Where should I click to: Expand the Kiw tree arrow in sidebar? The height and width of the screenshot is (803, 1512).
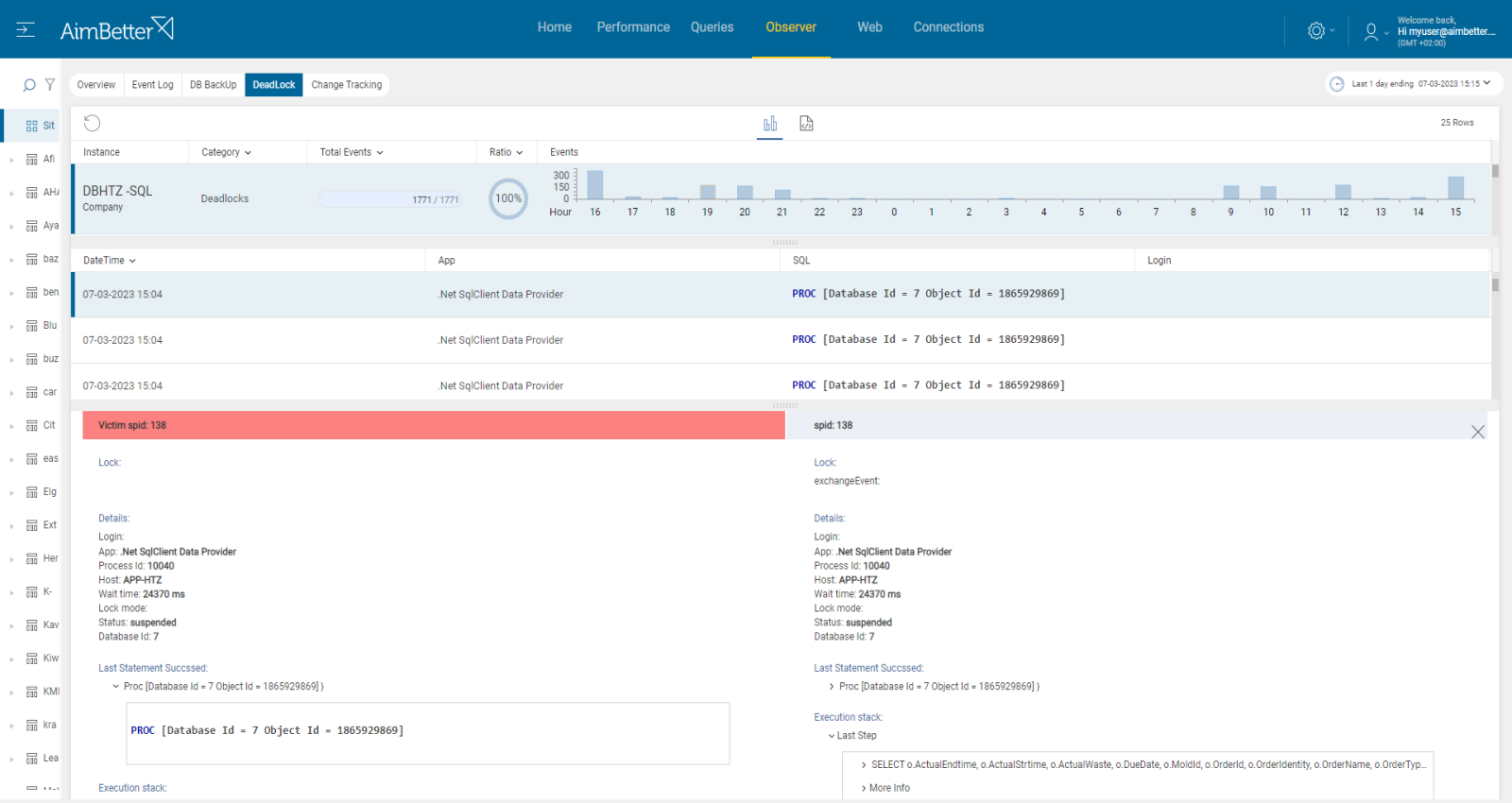tap(11, 658)
